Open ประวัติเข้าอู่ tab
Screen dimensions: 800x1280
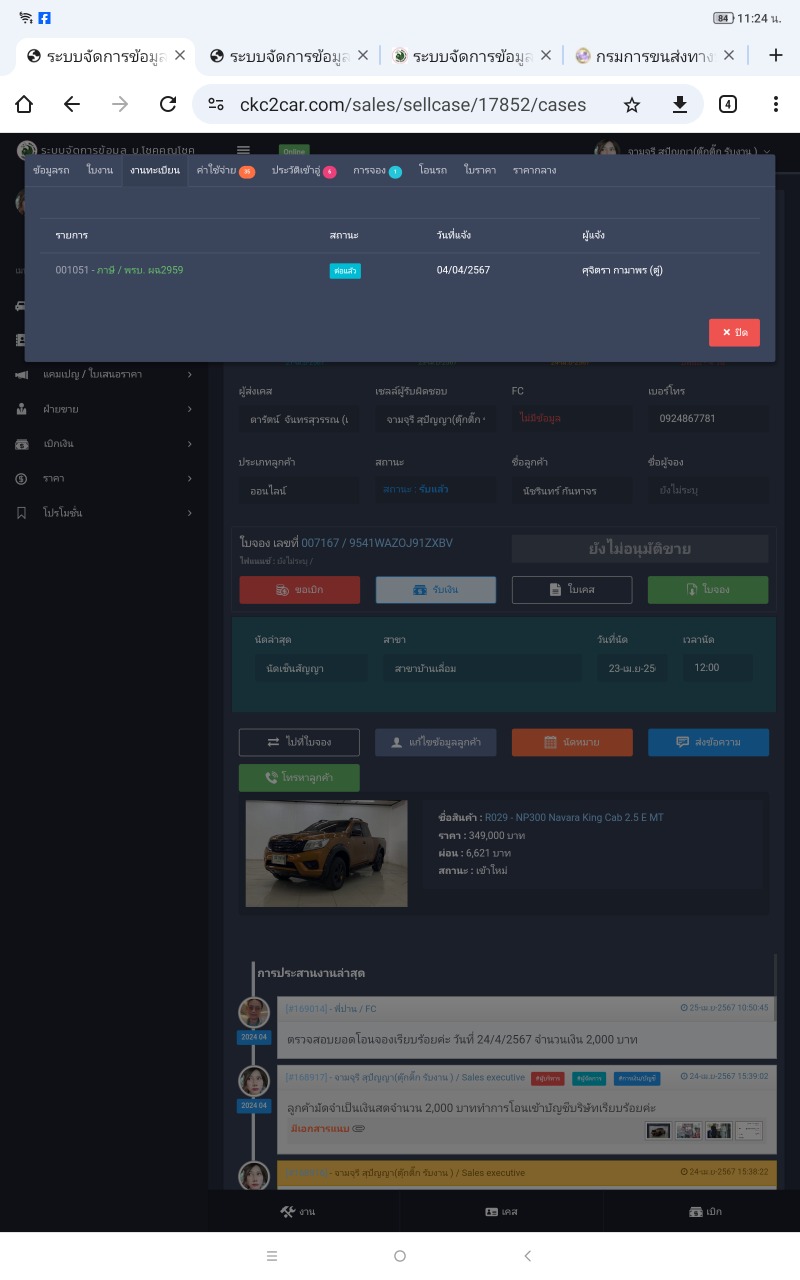pos(304,171)
